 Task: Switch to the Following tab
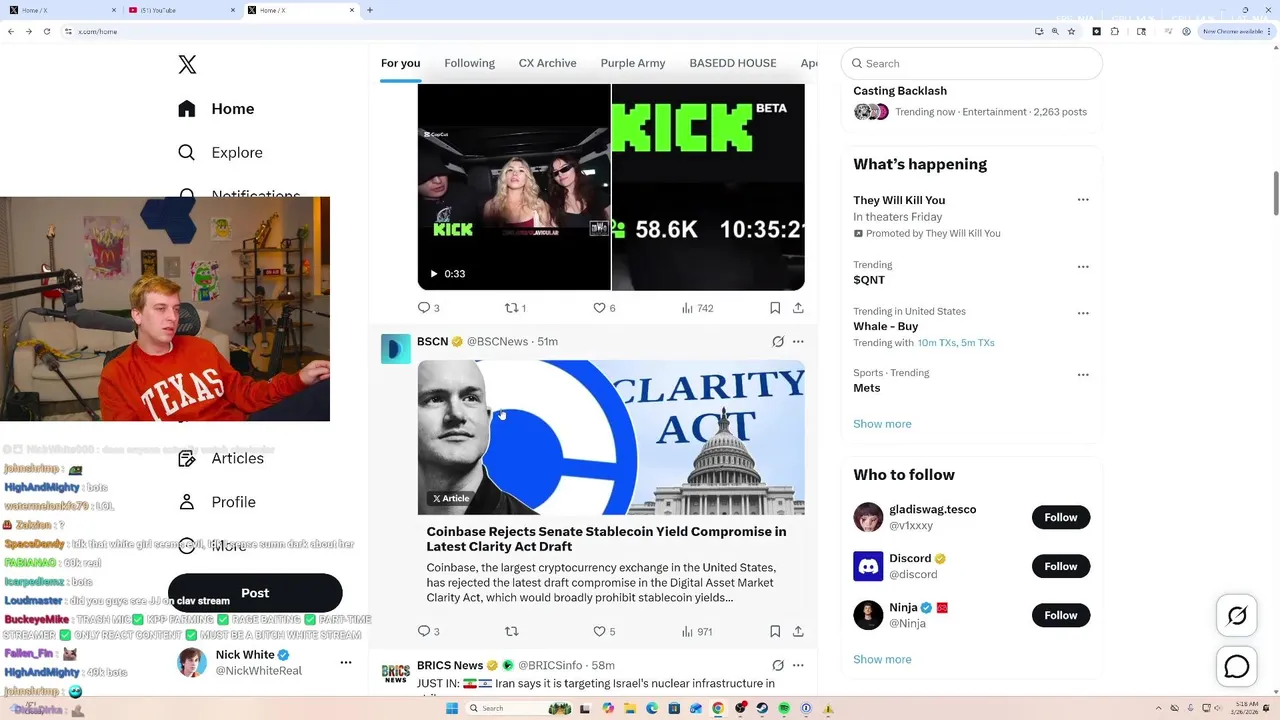pyautogui.click(x=469, y=63)
